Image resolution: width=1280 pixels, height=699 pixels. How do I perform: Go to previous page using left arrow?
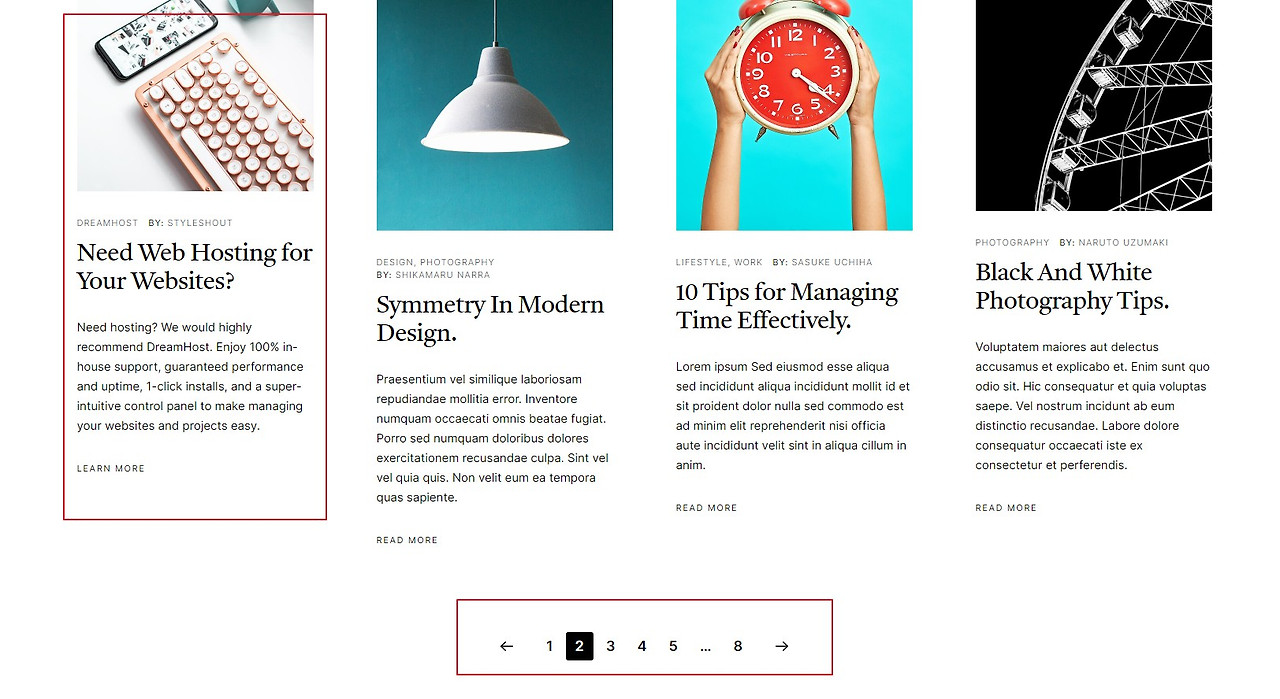click(506, 646)
